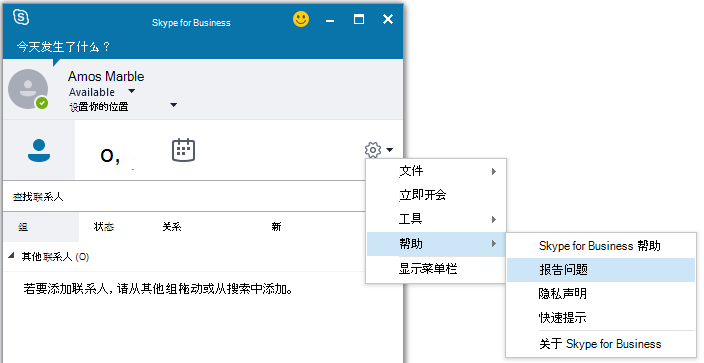This screenshot has width=704, height=363.
Task: Maximize the Skype for Business window
Action: [x=359, y=19]
